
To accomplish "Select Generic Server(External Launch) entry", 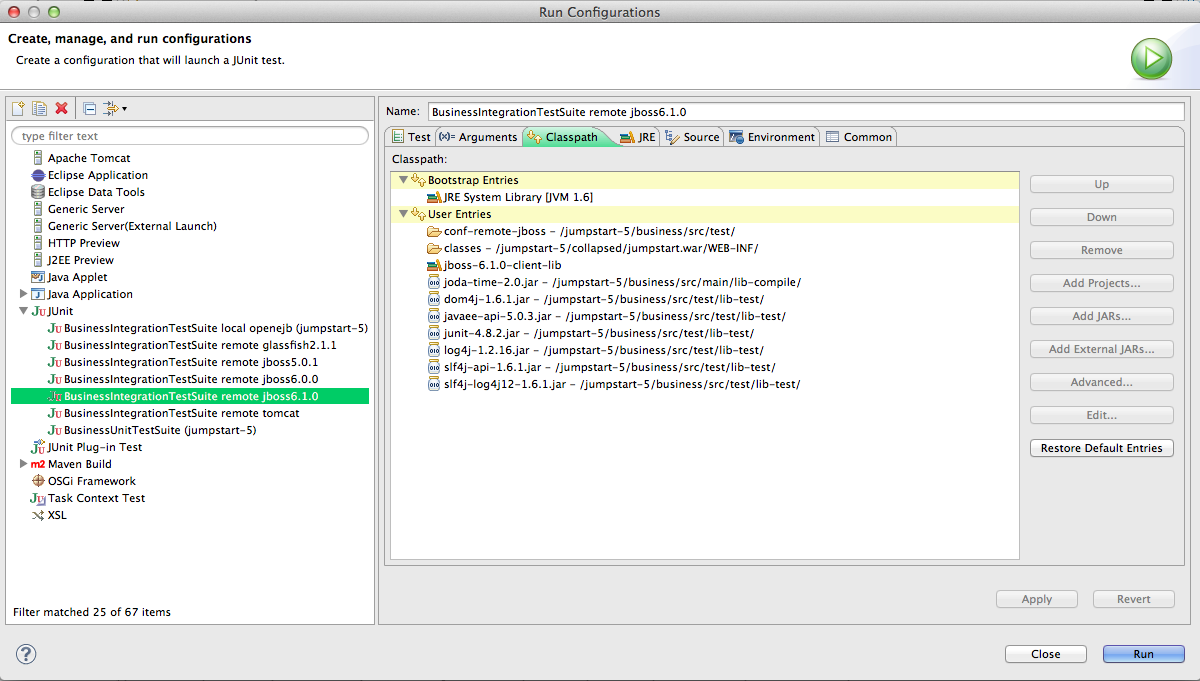I will (132, 226).
